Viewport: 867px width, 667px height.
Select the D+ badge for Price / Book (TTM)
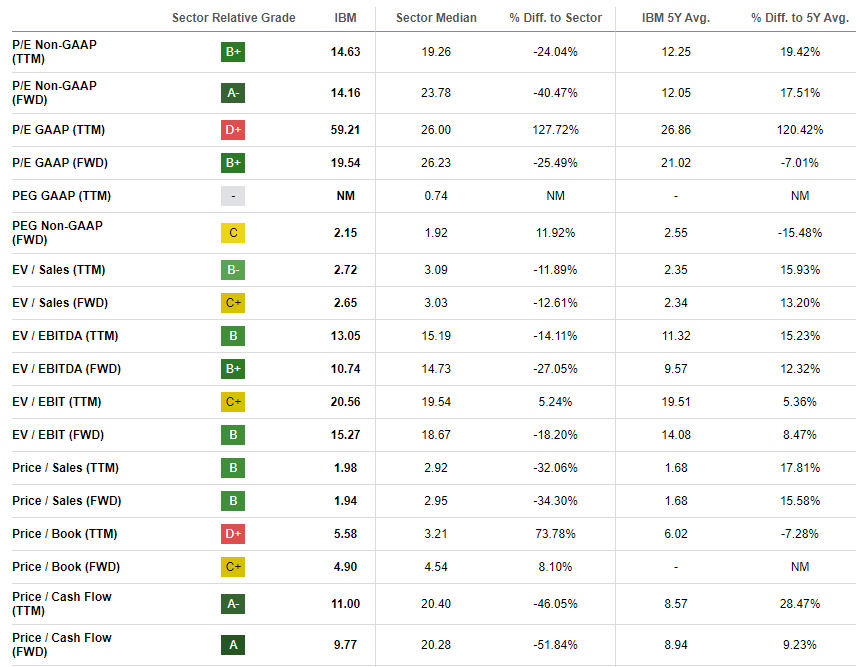pyautogui.click(x=233, y=534)
